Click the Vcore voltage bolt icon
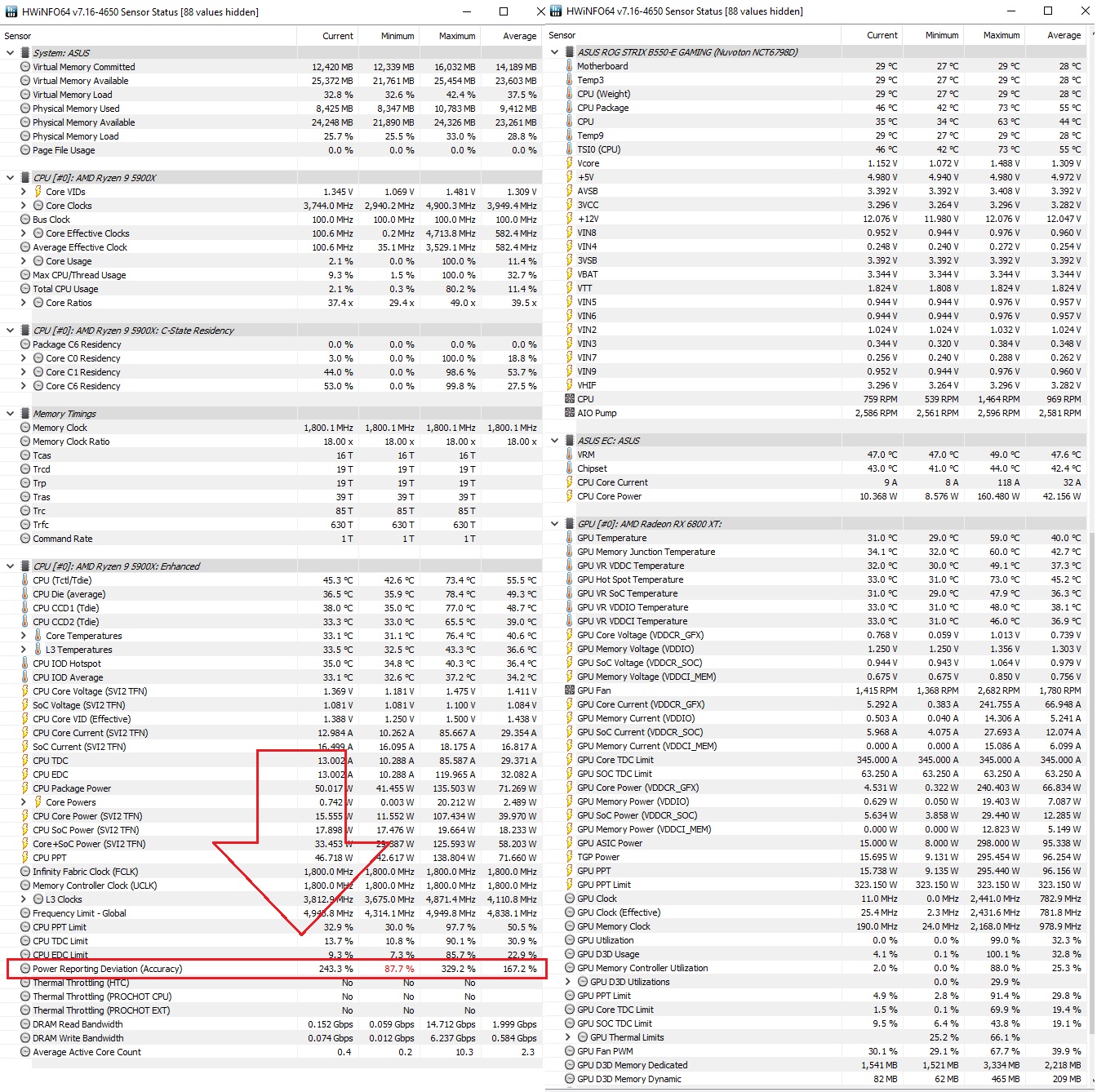The width and height of the screenshot is (1097, 1092). (x=570, y=163)
